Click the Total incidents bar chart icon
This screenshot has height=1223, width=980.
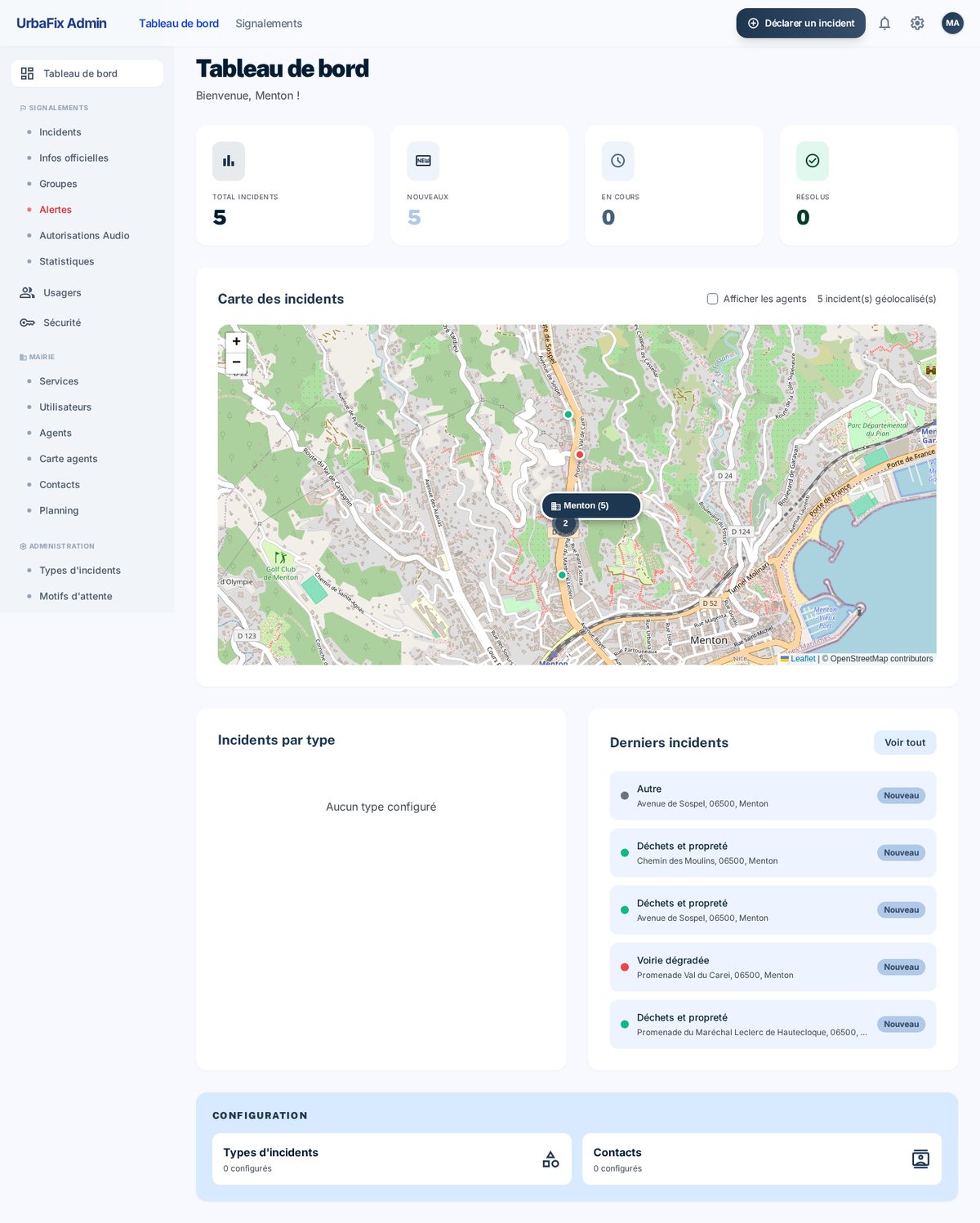[229, 161]
